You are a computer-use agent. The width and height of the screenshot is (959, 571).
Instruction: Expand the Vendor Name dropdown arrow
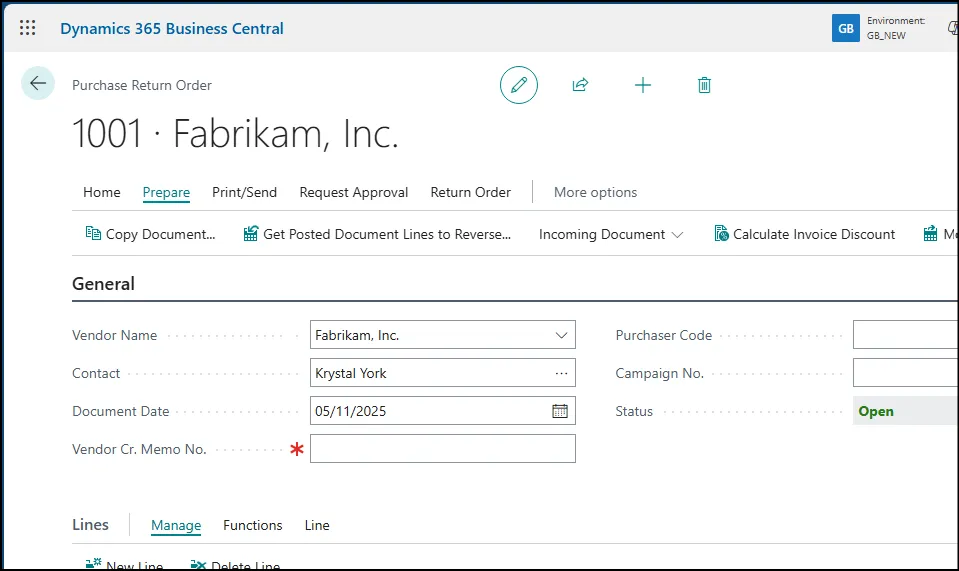pos(561,335)
